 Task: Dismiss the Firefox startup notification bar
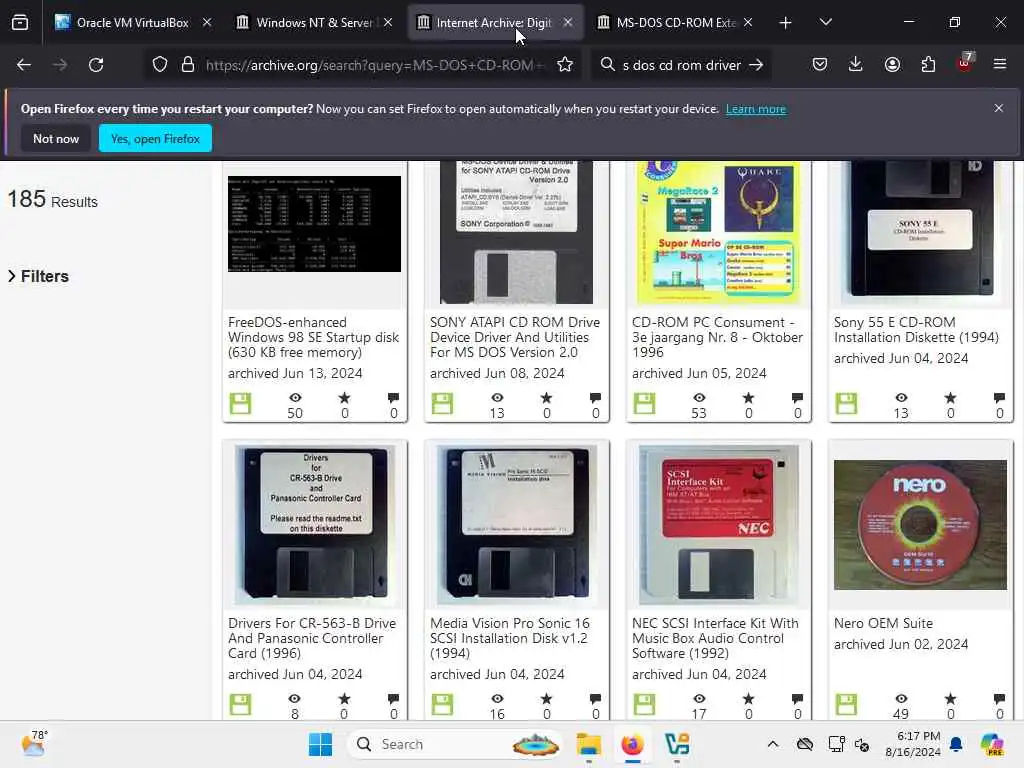[x=999, y=108]
